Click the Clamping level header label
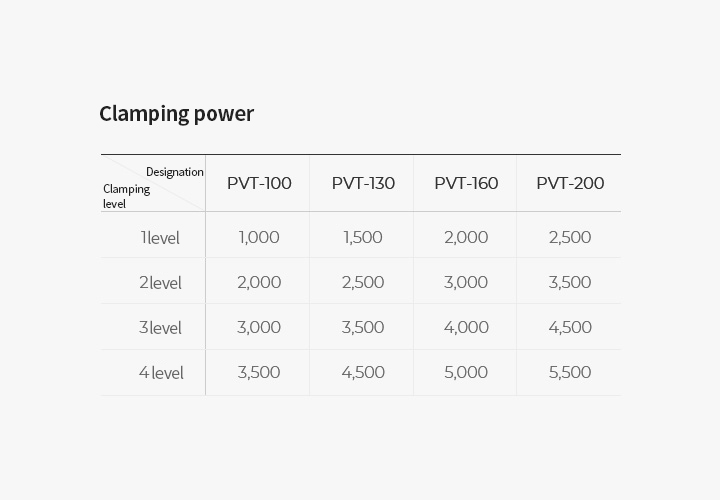 126,196
